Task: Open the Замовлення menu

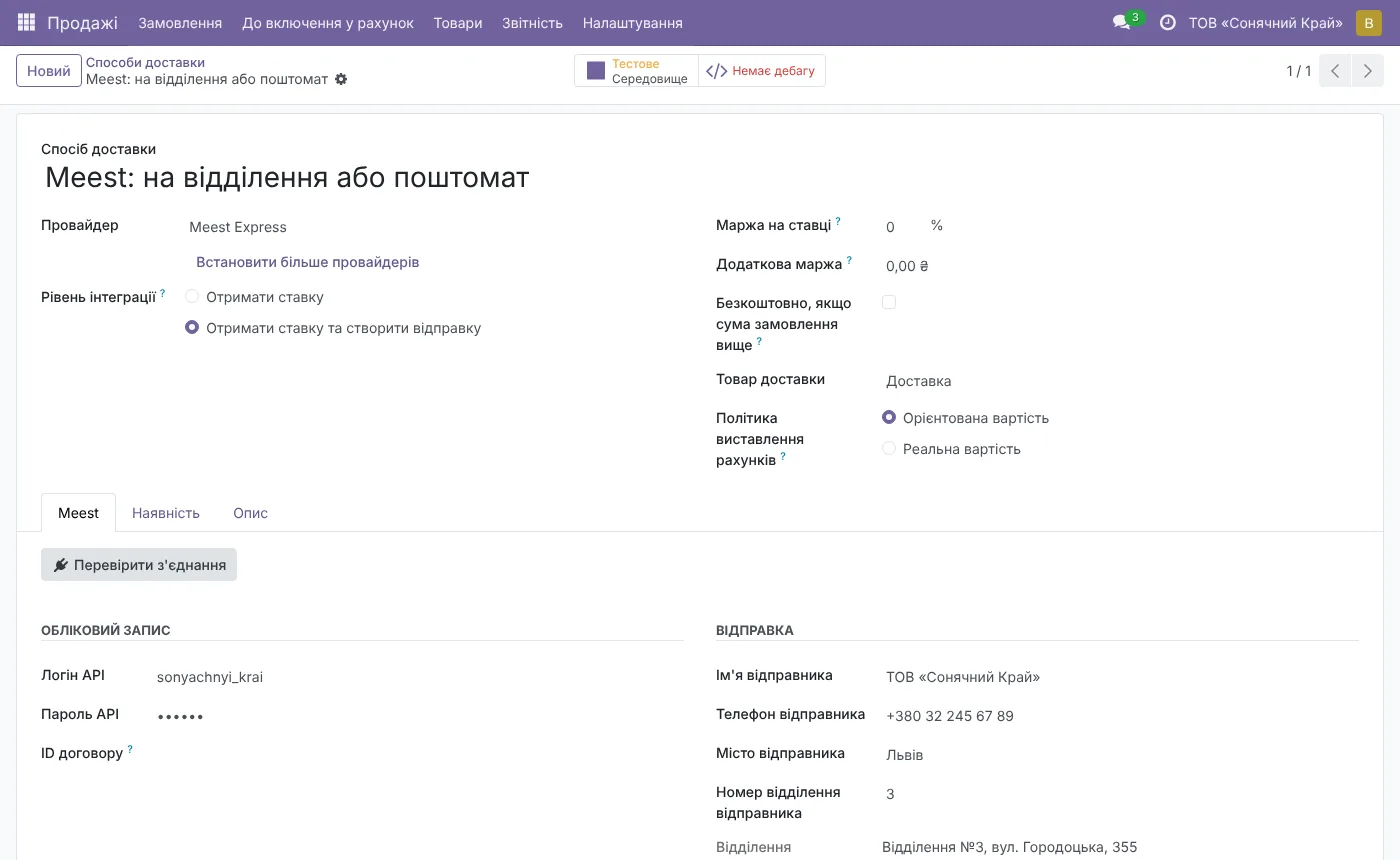Action: coord(180,22)
